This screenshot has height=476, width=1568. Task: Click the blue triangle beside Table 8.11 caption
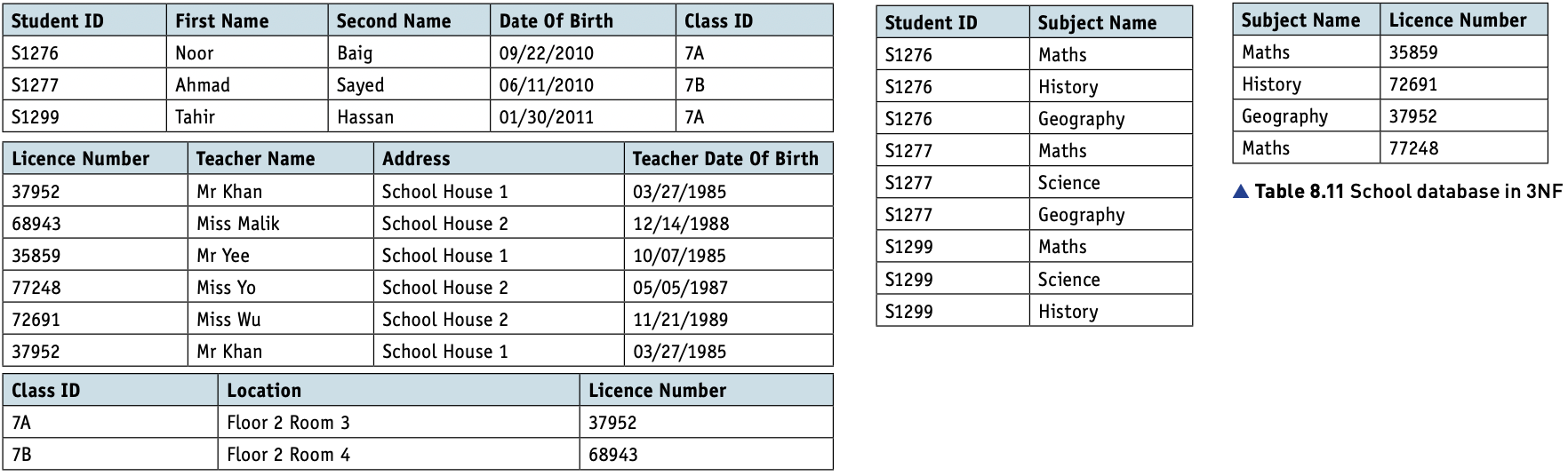(1242, 192)
